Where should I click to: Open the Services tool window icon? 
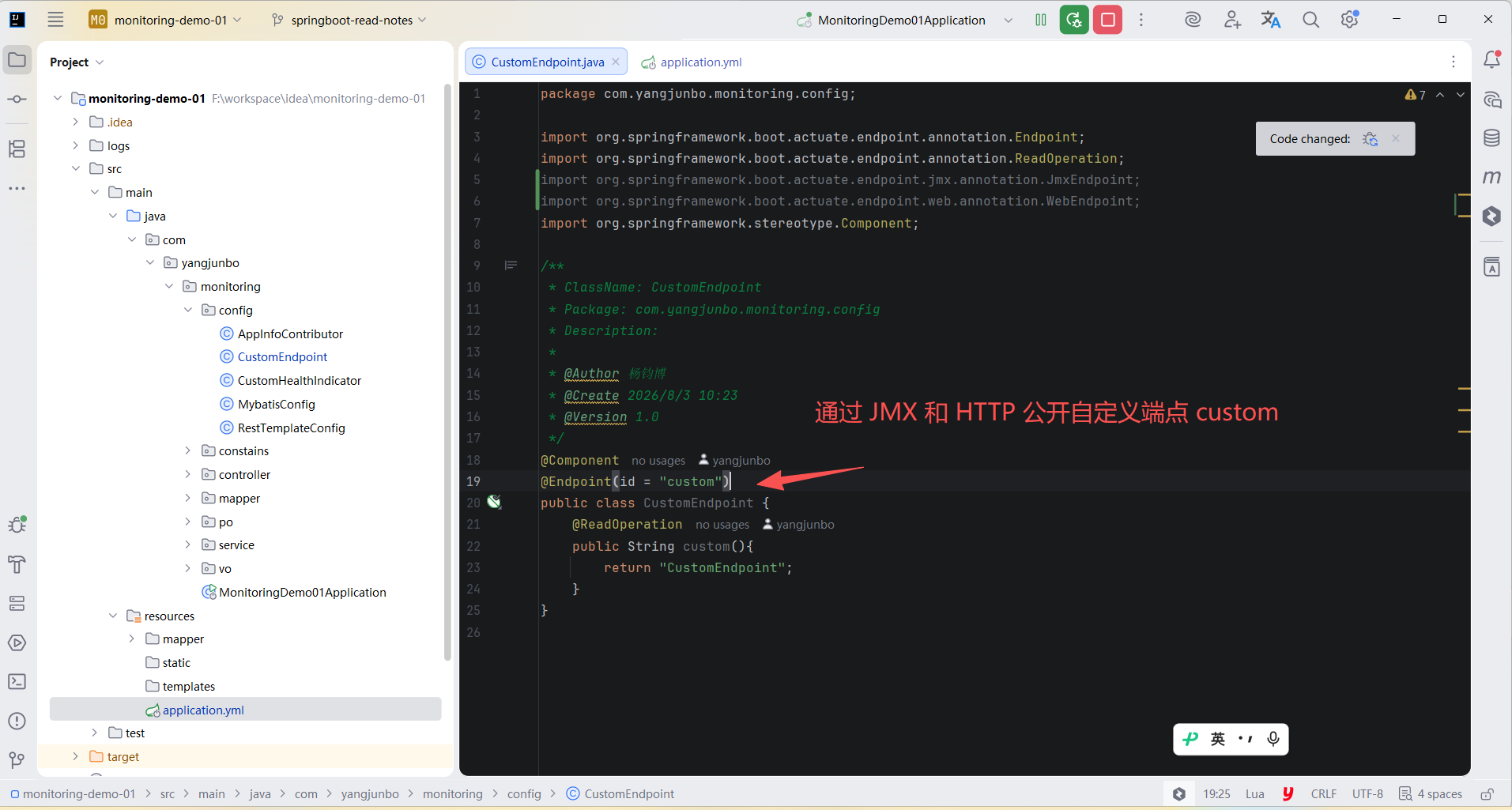[17, 604]
